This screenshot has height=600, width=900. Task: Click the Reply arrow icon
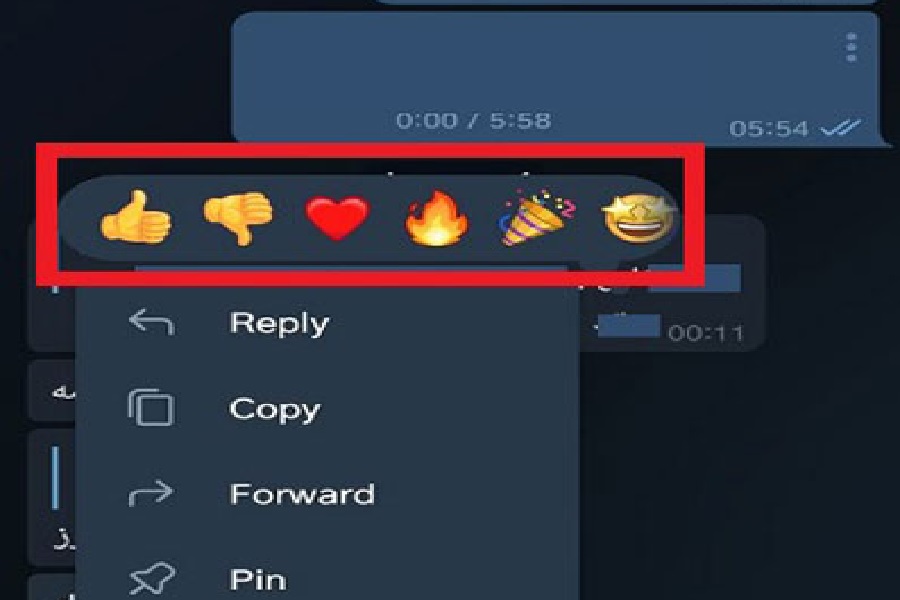(x=151, y=322)
